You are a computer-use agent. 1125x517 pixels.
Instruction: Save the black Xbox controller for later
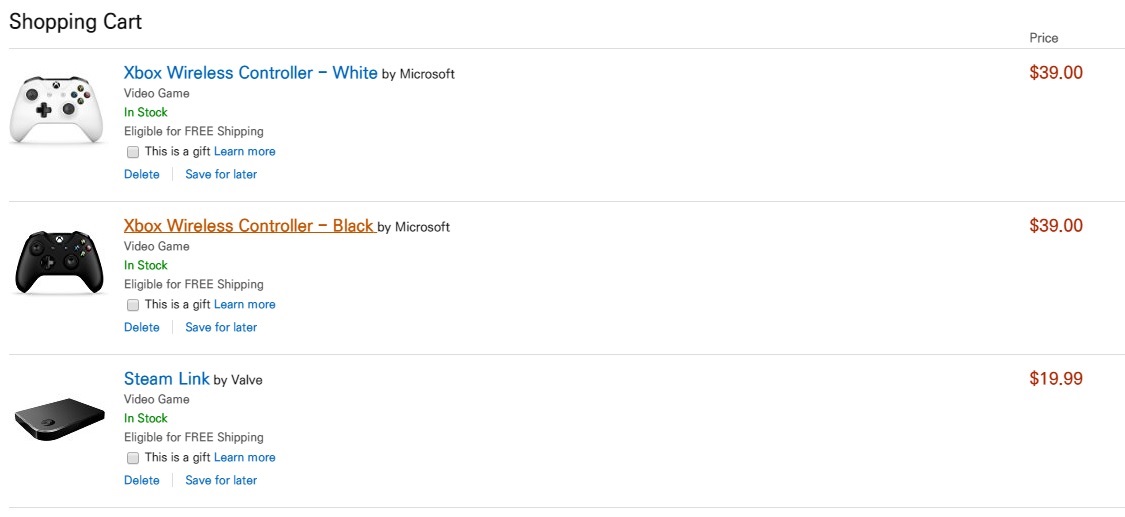pyautogui.click(x=221, y=327)
